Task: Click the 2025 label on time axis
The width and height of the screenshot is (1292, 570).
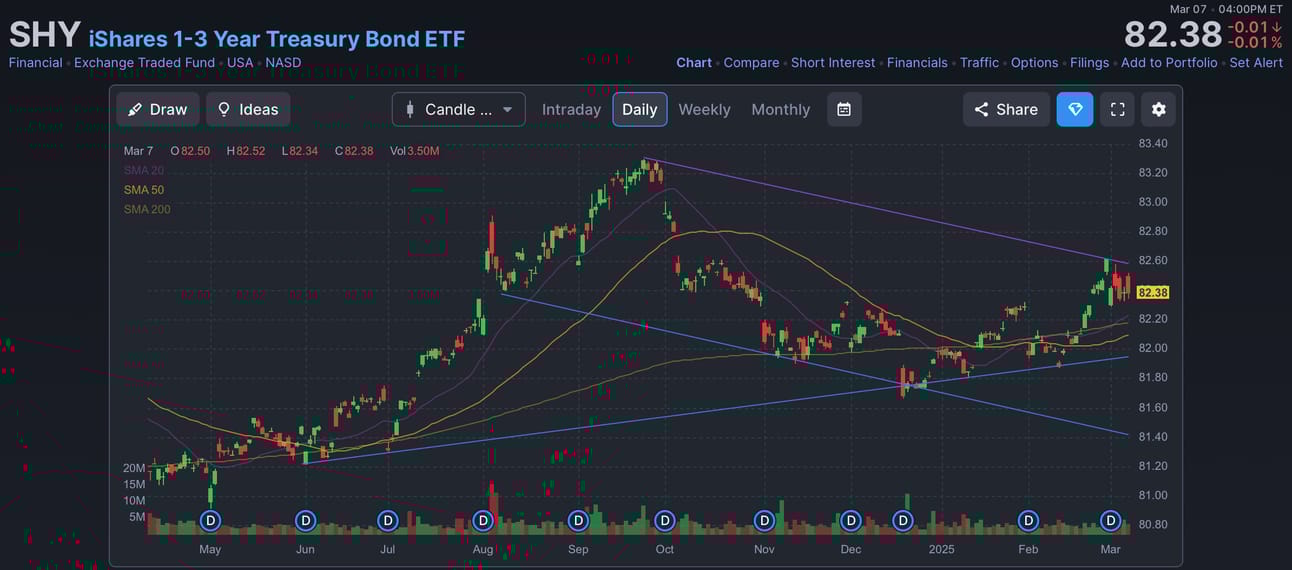Action: click(x=942, y=549)
